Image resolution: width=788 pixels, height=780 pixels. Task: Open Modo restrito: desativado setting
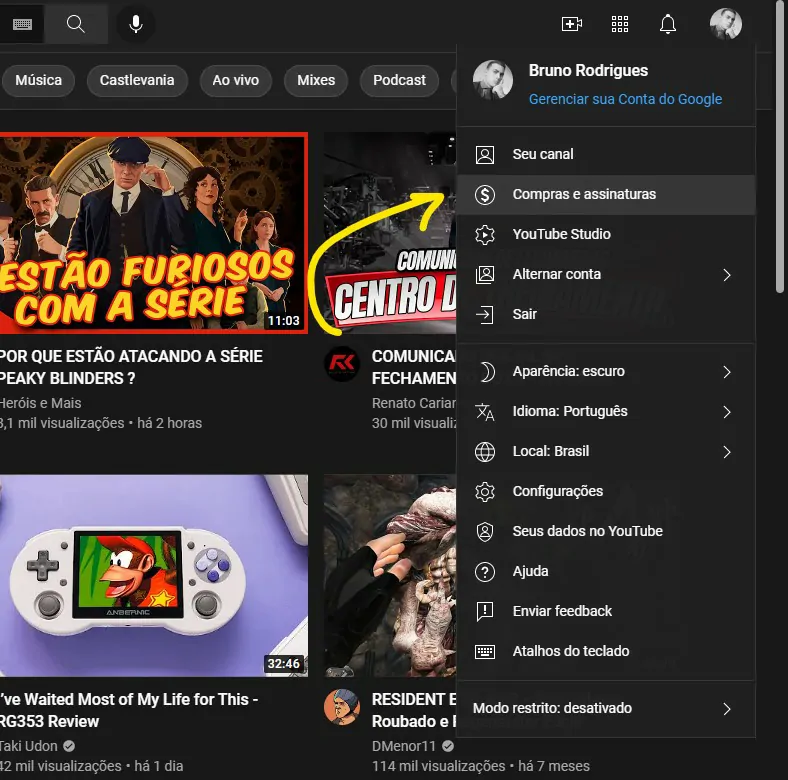(606, 709)
